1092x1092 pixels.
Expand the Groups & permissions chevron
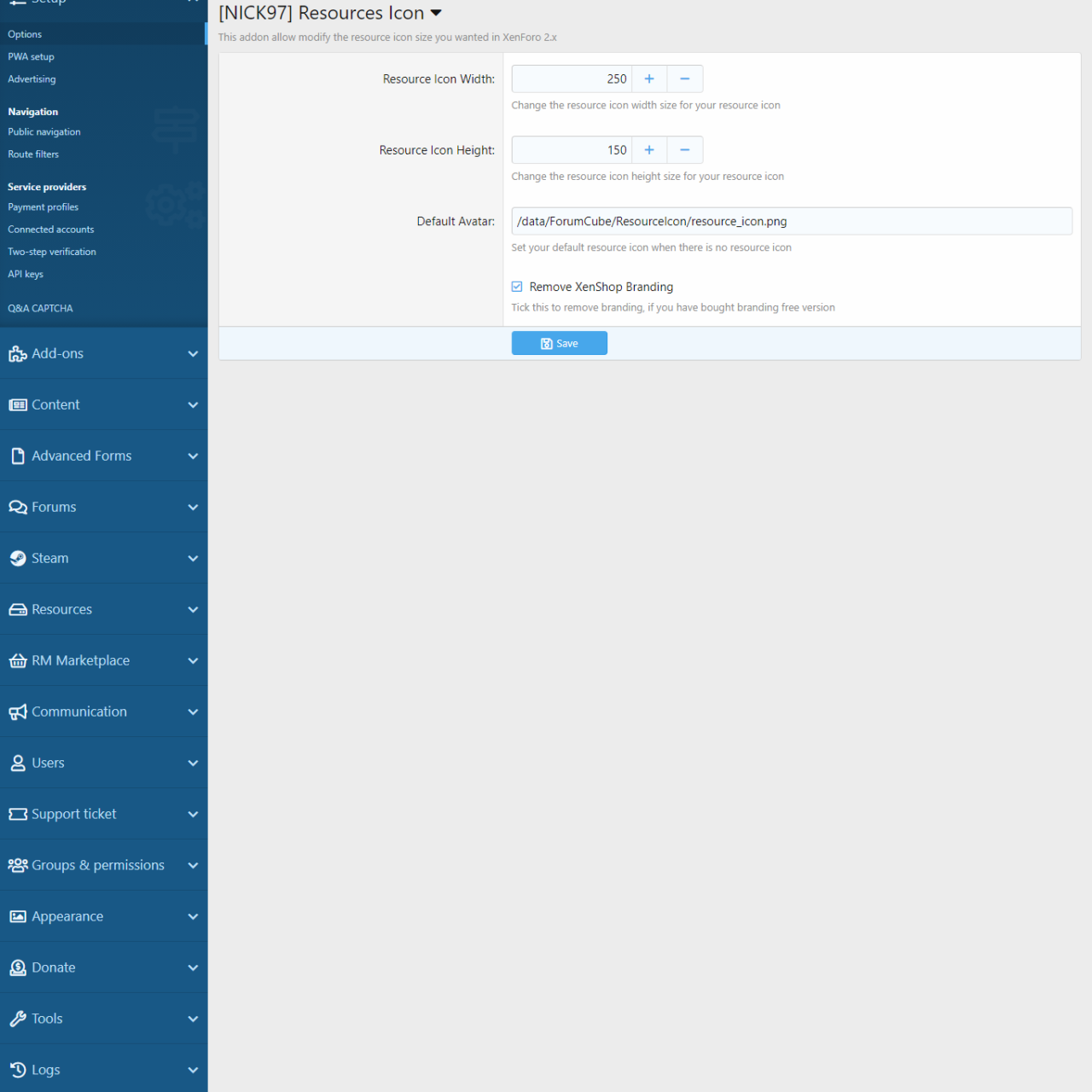(x=193, y=865)
